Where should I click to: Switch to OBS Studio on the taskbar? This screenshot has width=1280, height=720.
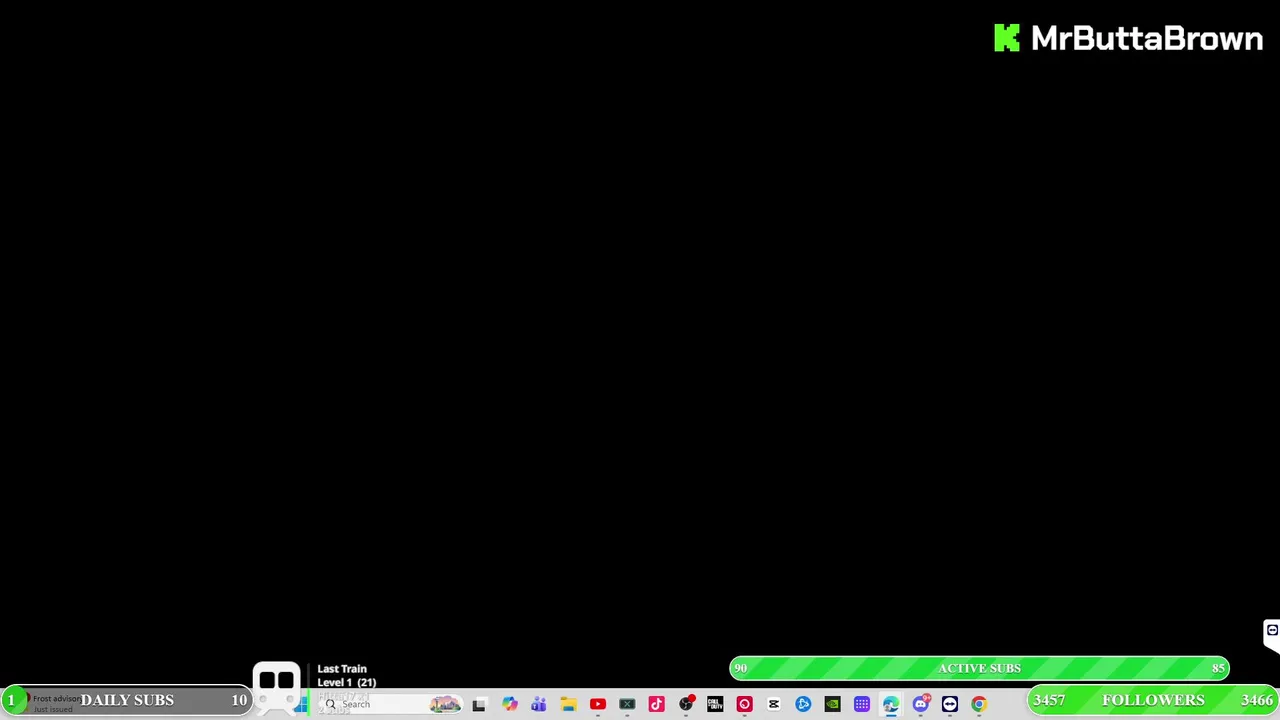tap(686, 705)
